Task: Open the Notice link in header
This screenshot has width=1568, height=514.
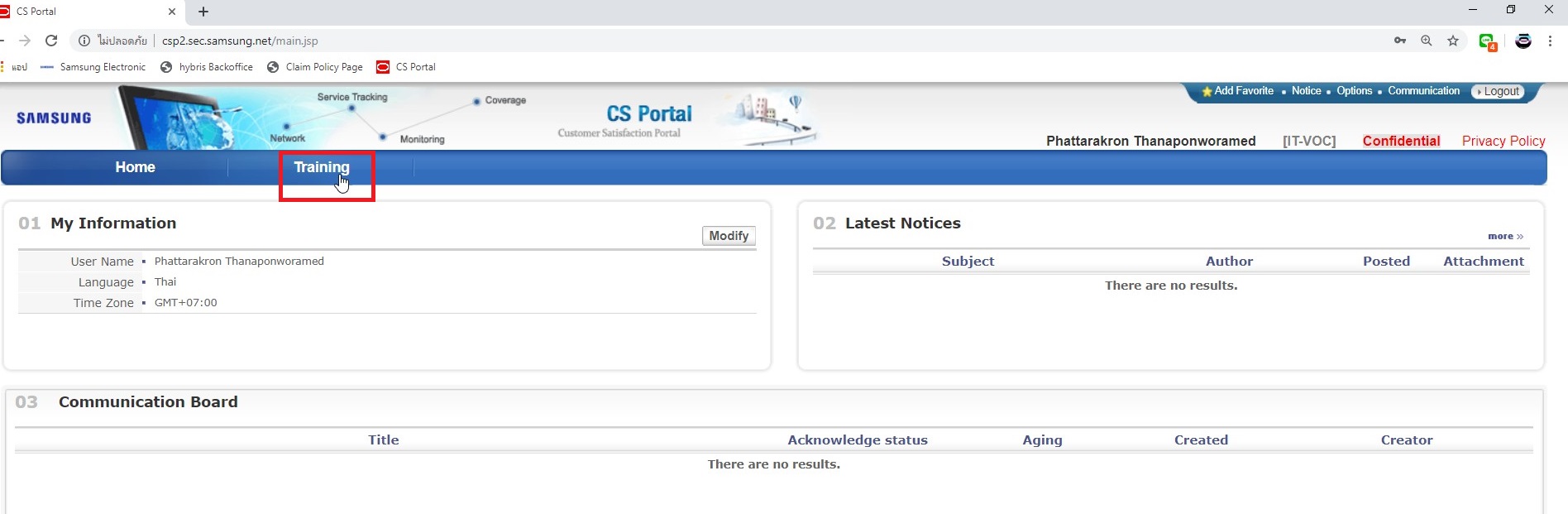Action: pos(1306,91)
